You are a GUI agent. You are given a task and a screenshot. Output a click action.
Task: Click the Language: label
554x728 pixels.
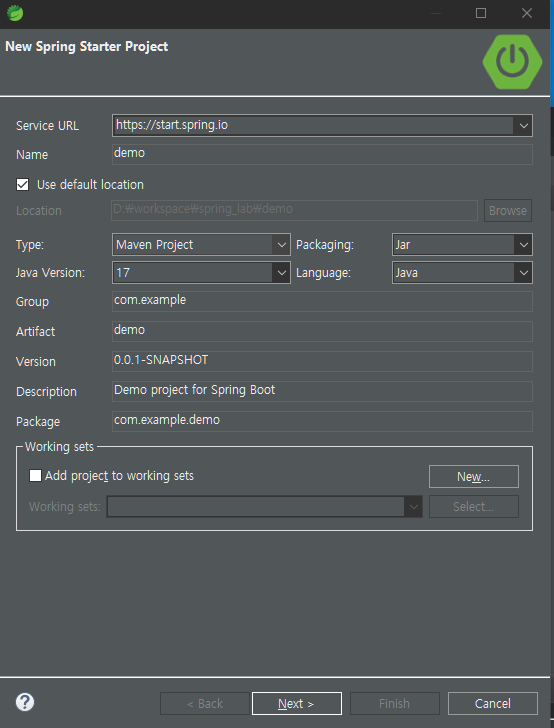coord(323,273)
